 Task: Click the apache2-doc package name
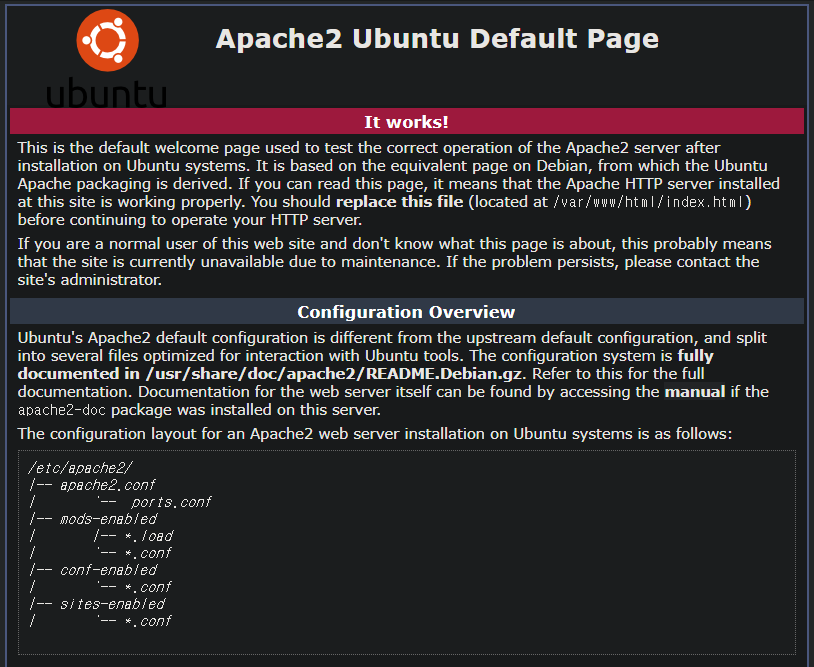[62, 410]
